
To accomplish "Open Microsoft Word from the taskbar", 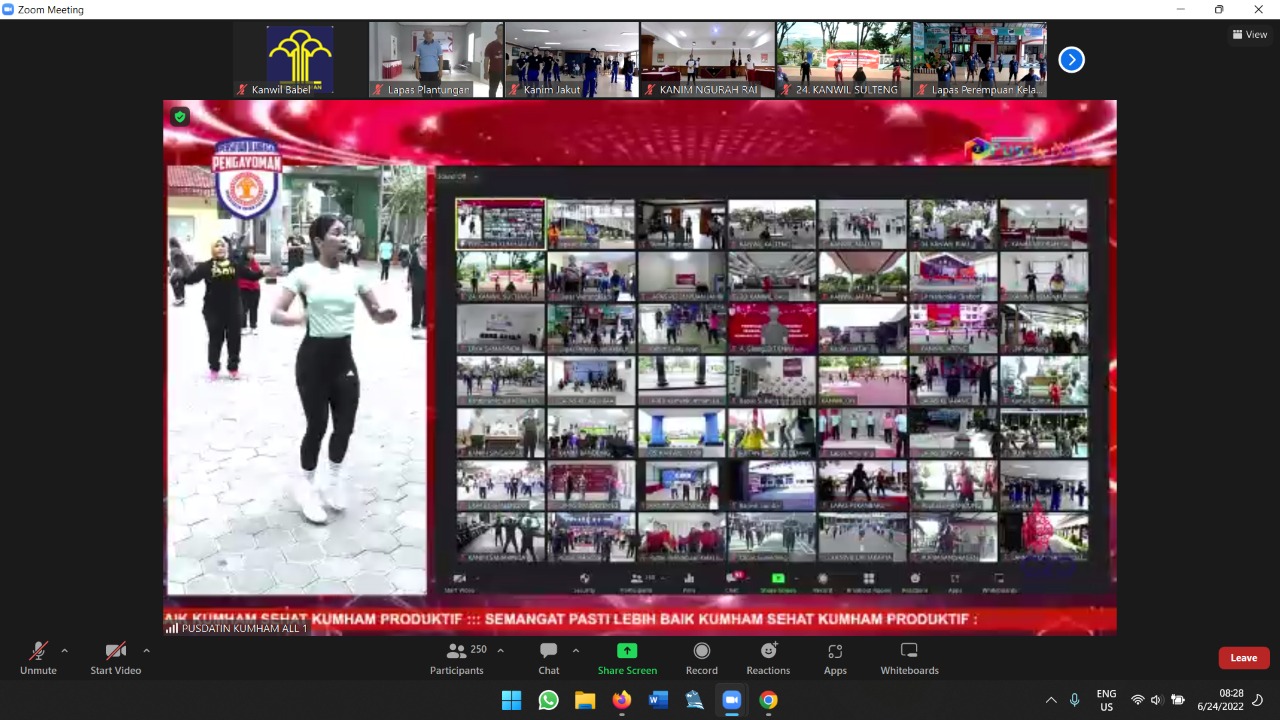I will (658, 700).
